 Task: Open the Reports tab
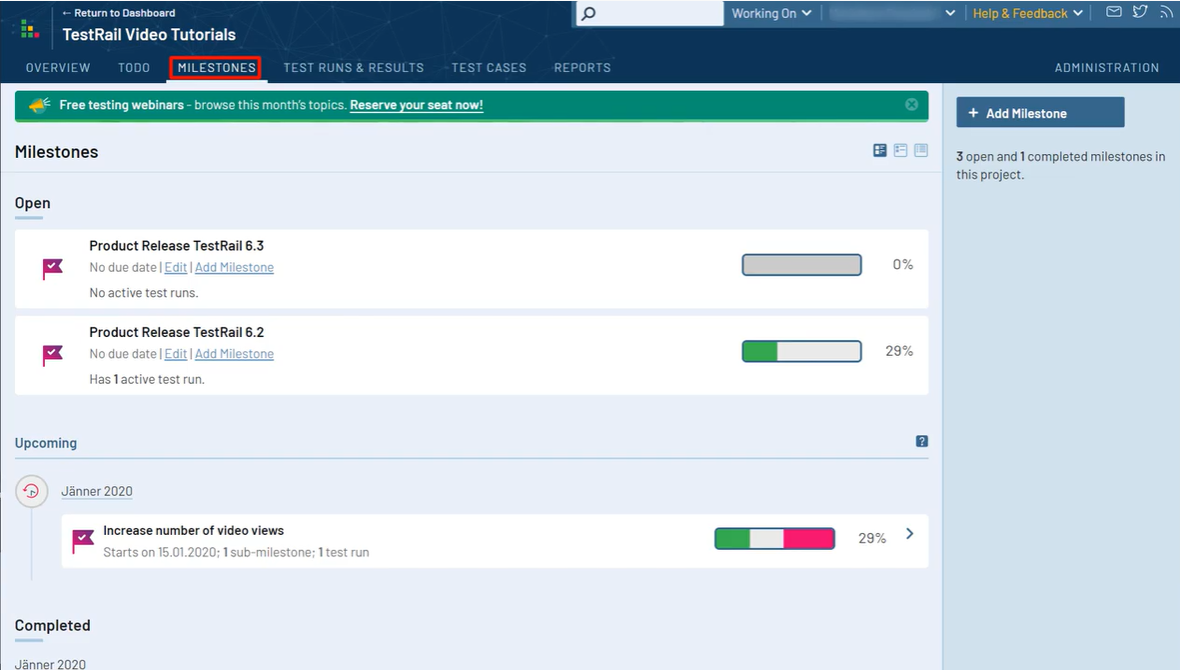[582, 68]
